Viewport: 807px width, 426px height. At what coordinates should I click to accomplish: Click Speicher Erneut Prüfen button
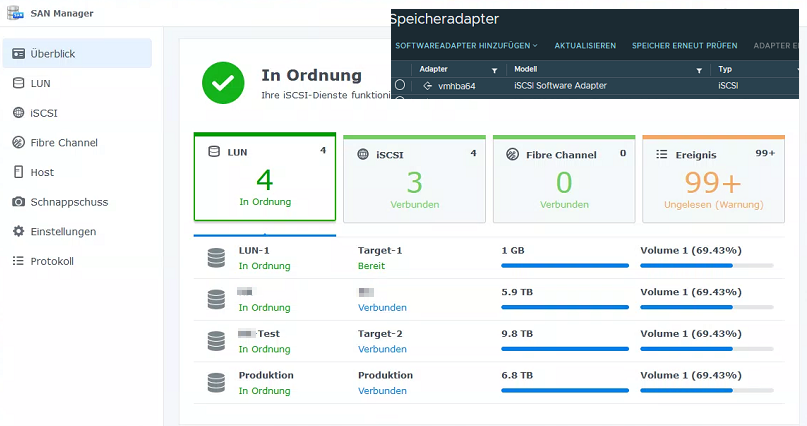click(x=684, y=46)
